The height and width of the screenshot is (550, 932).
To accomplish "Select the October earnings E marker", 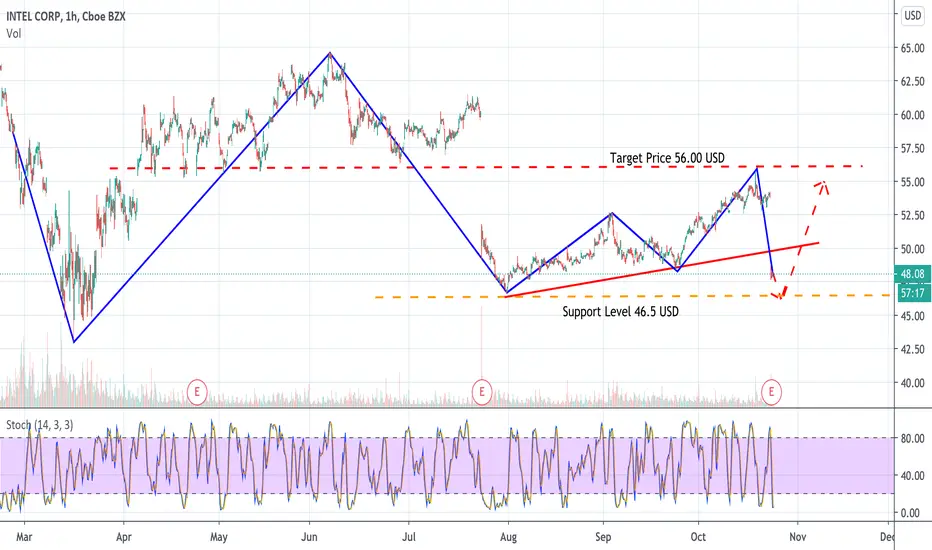I will point(772,392).
